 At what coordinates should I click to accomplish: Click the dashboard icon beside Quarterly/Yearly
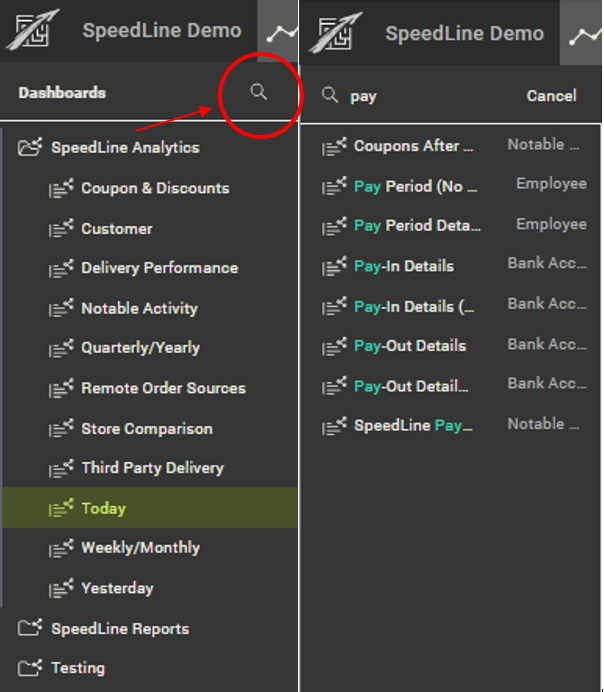click(61, 348)
